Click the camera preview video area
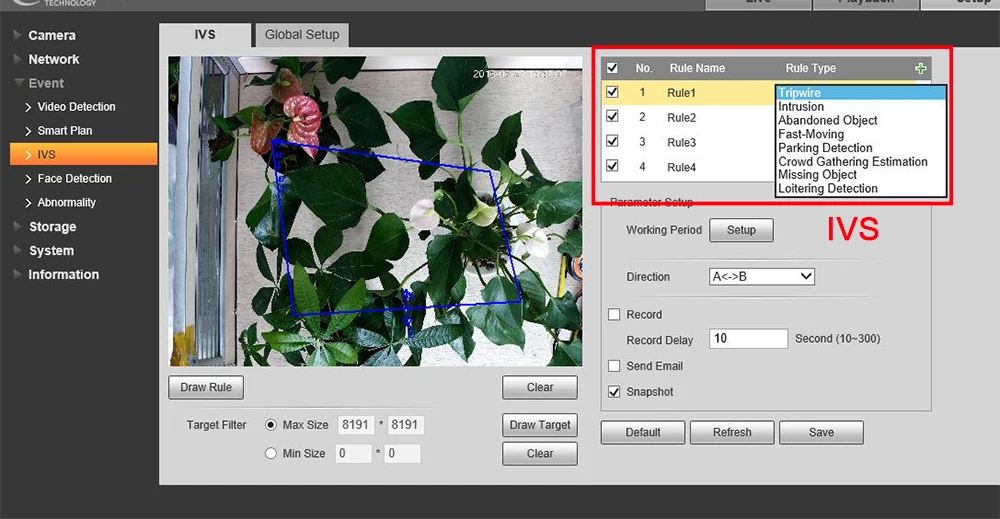 pos(376,211)
